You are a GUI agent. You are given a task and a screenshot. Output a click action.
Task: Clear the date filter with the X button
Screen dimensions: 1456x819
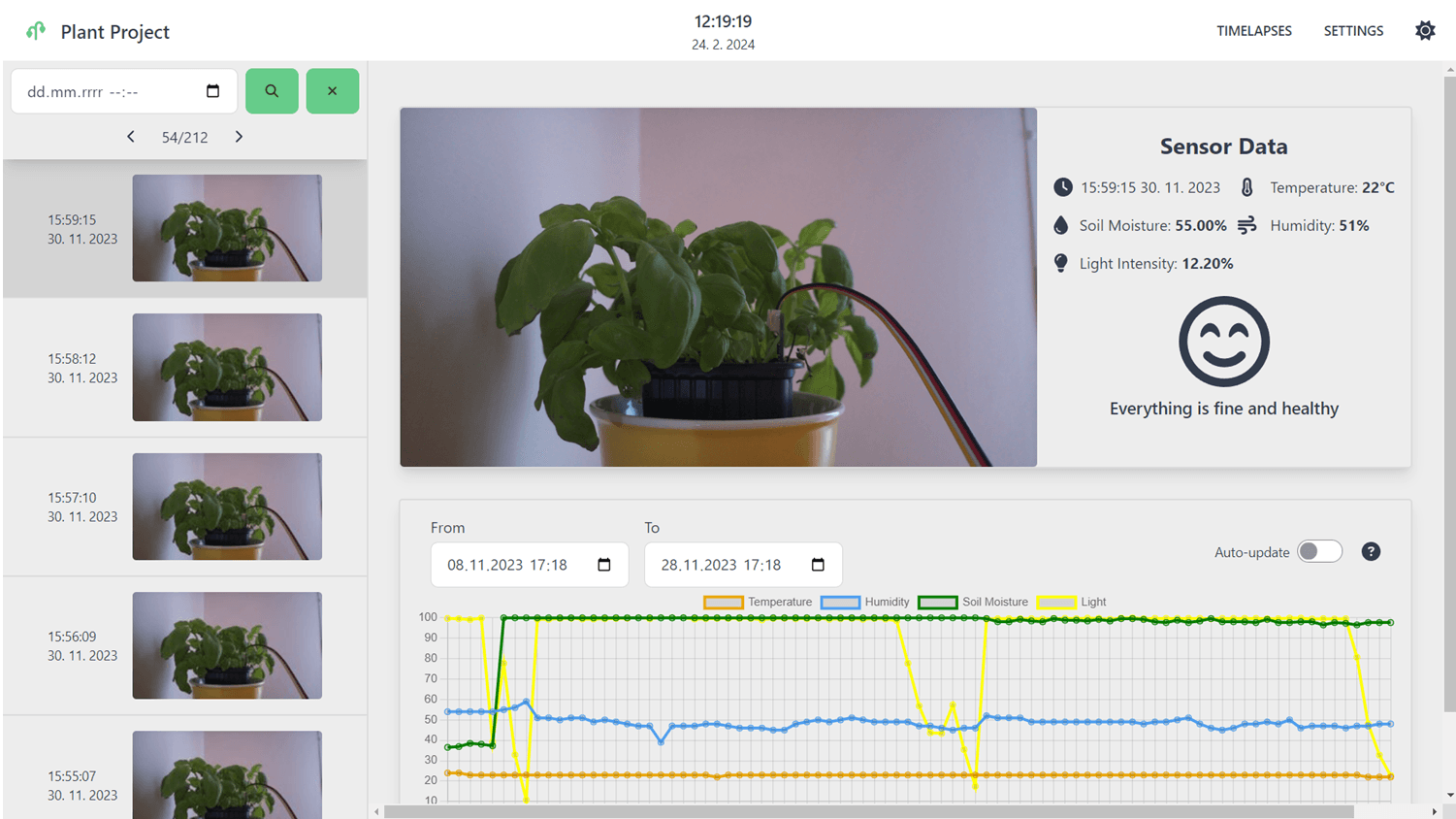332,91
